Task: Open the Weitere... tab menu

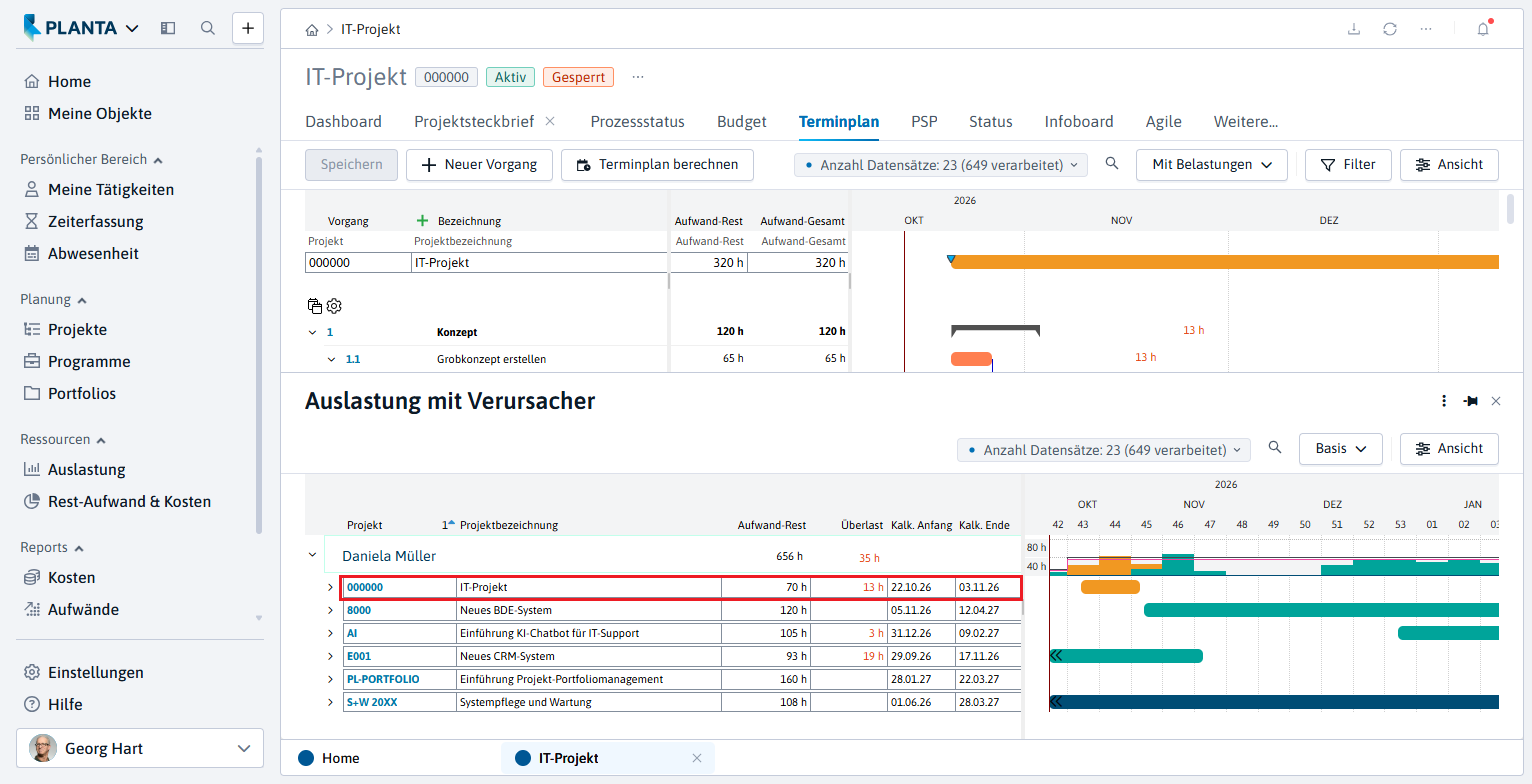Action: point(1246,122)
